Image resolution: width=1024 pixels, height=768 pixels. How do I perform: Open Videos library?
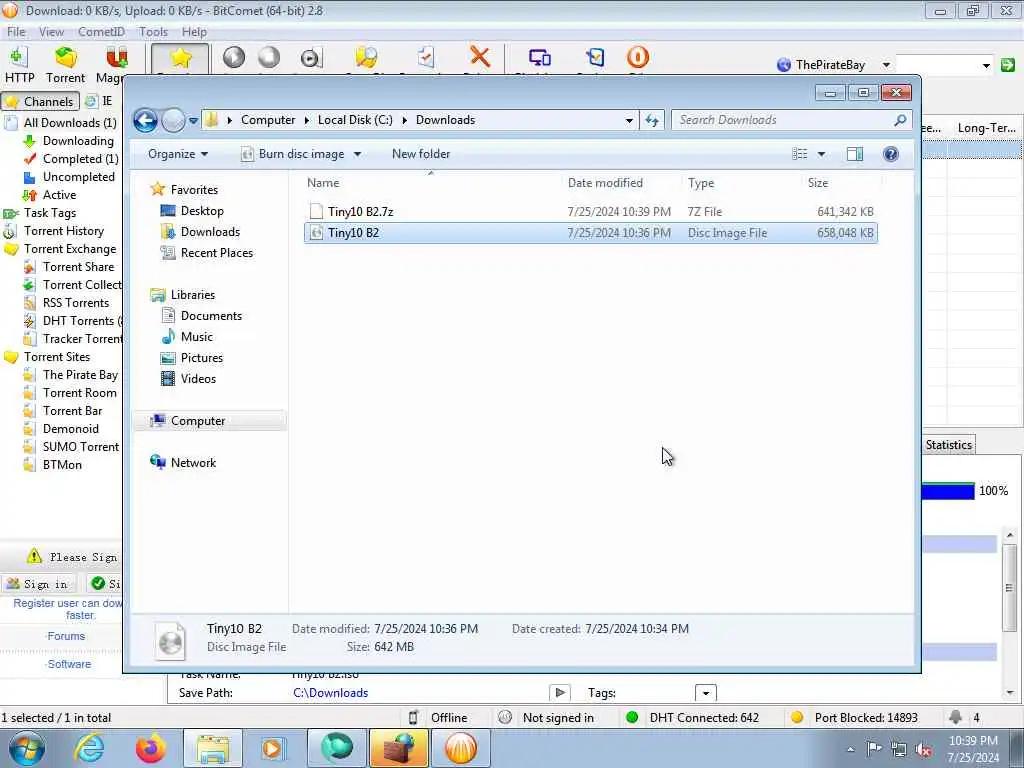click(x=198, y=378)
